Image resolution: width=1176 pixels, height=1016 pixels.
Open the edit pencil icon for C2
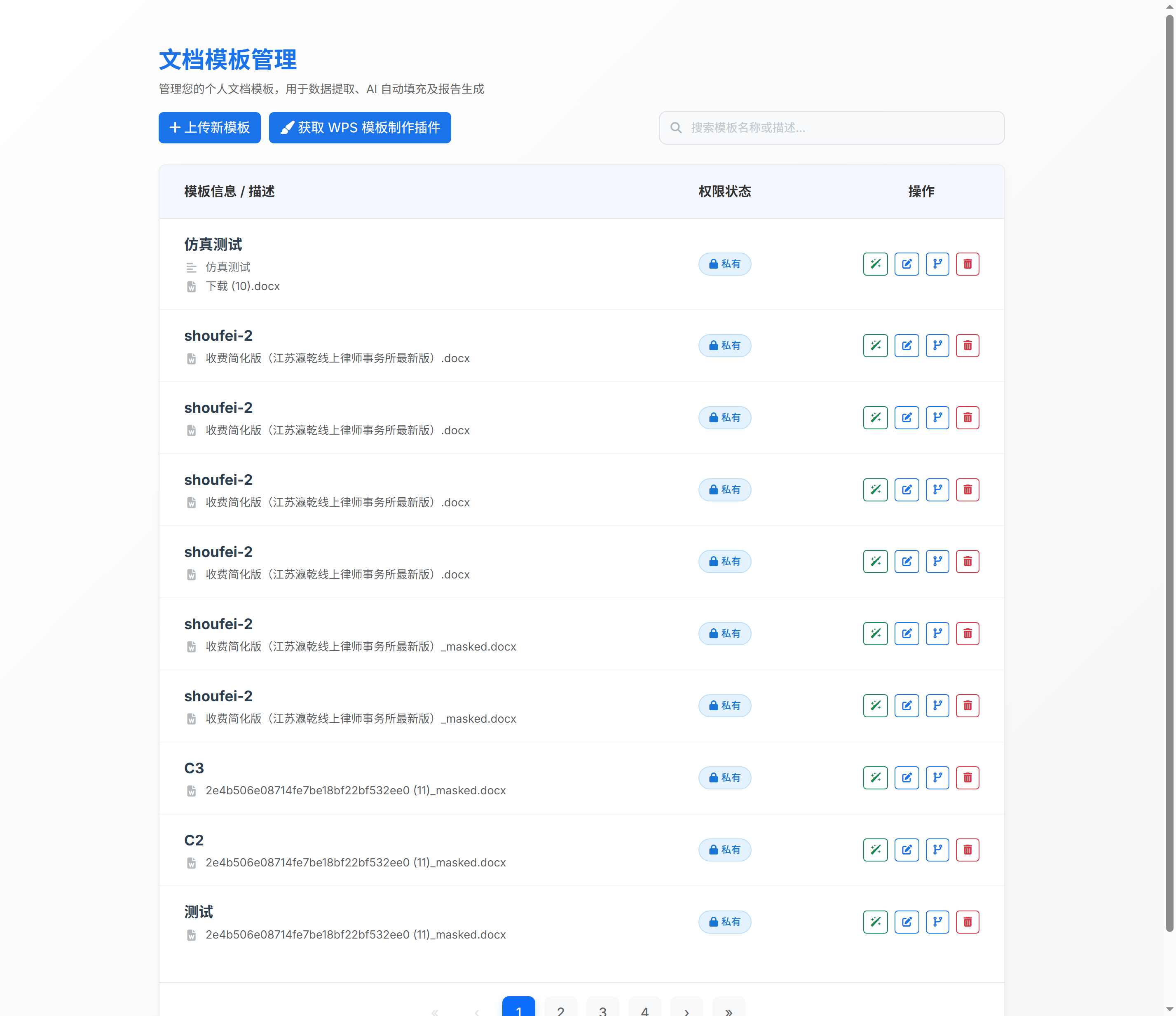pos(907,850)
